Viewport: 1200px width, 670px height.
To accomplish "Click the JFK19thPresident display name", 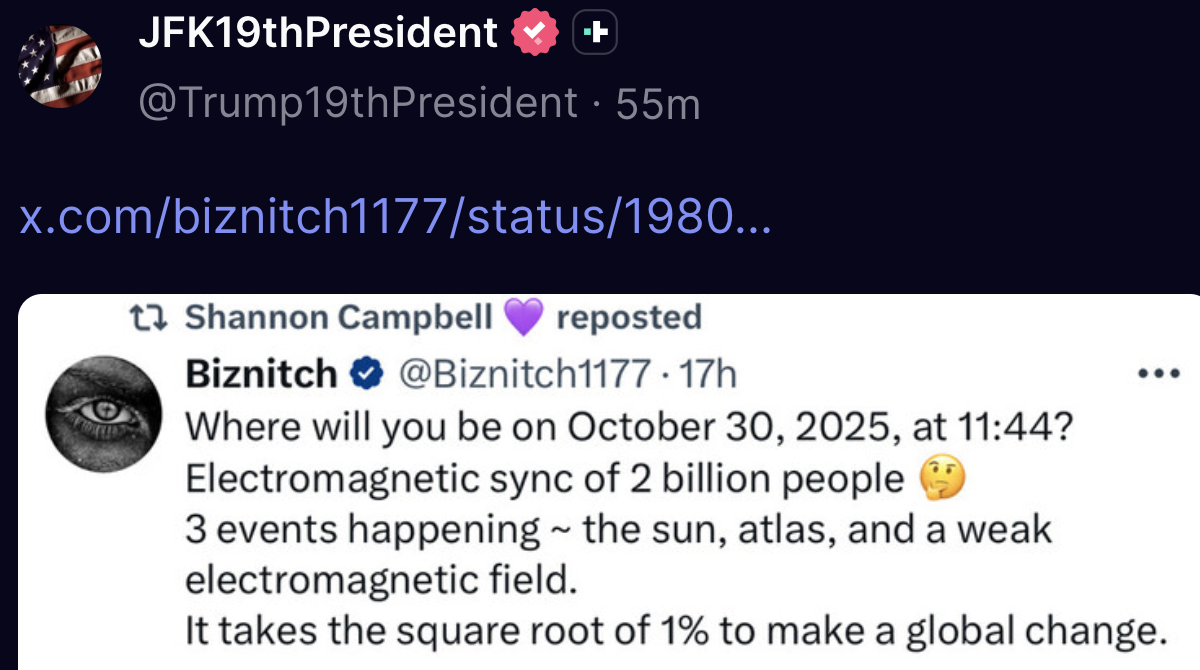I will (x=318, y=34).
